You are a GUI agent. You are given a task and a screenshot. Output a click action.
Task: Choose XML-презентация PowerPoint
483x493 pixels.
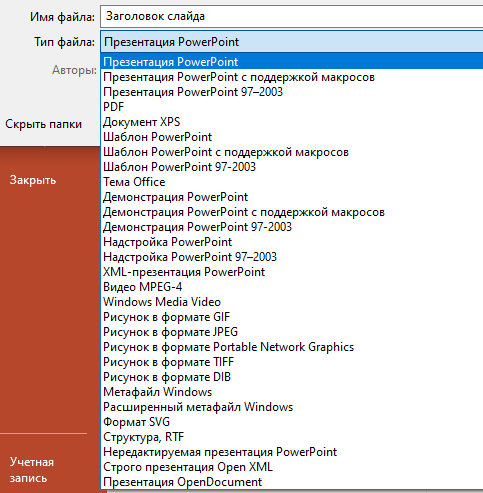(292, 272)
